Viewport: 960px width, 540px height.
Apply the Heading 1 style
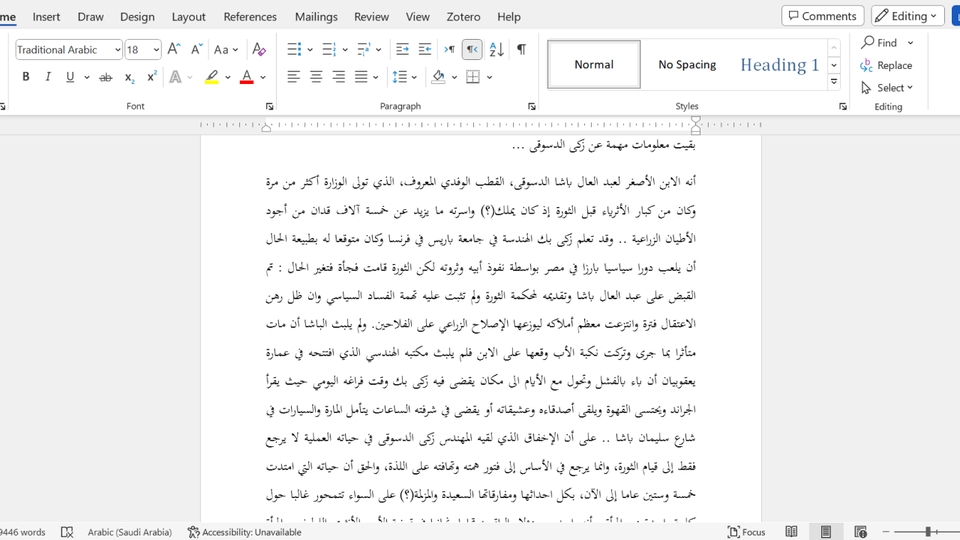(x=779, y=64)
